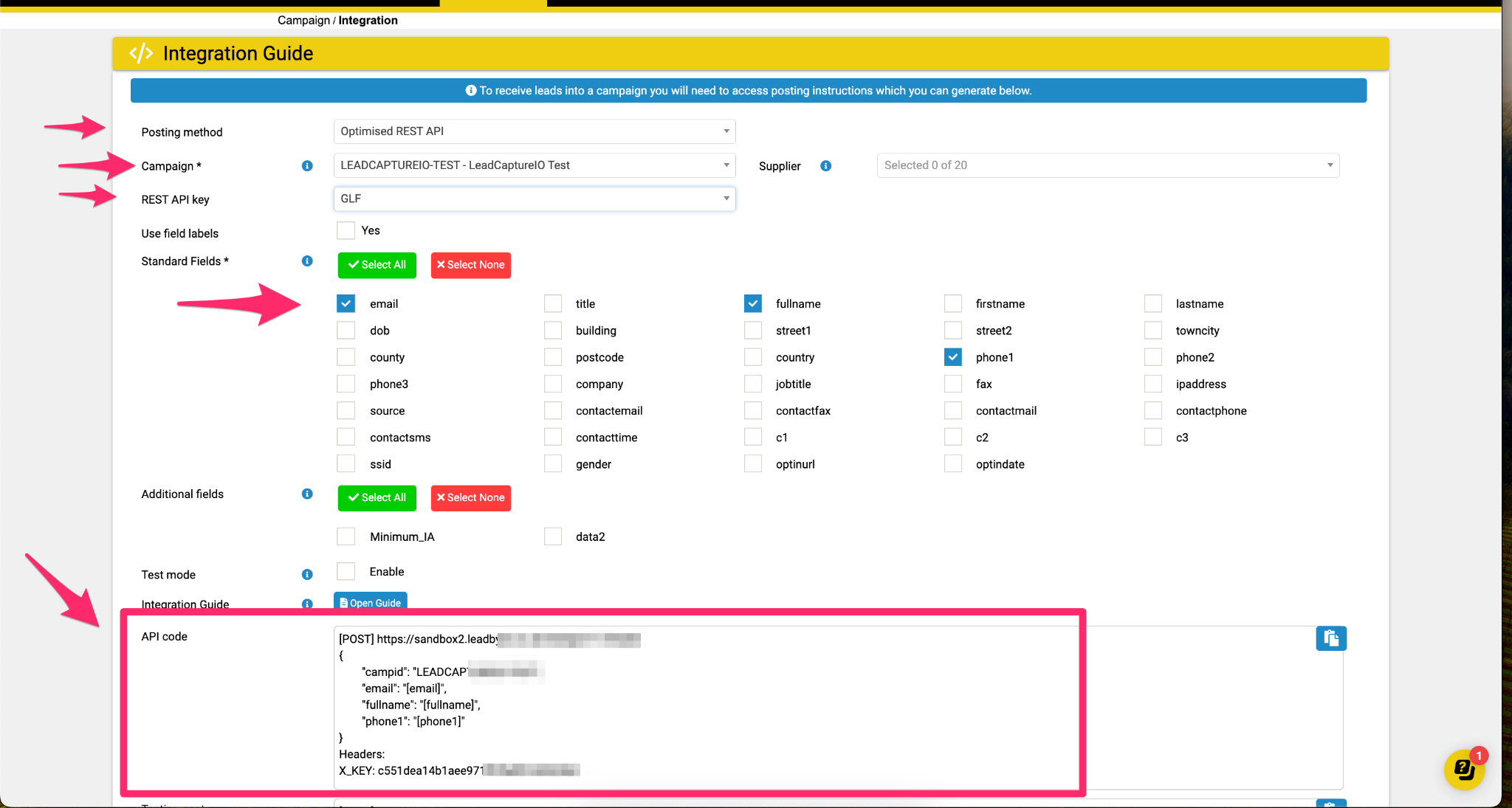Image resolution: width=1512 pixels, height=808 pixels.
Task: Click the Campaign breadcrumb link
Action: point(303,20)
